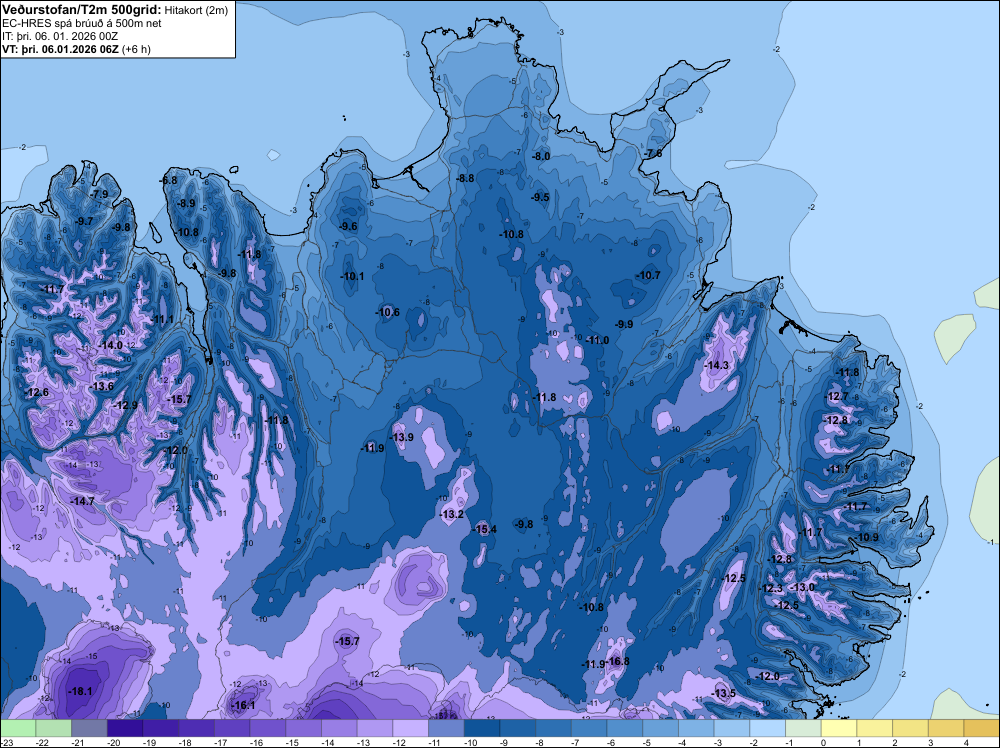This screenshot has height=748, width=1000.
Task: Select the legend color cell labeled -14
Action: [x=339, y=728]
